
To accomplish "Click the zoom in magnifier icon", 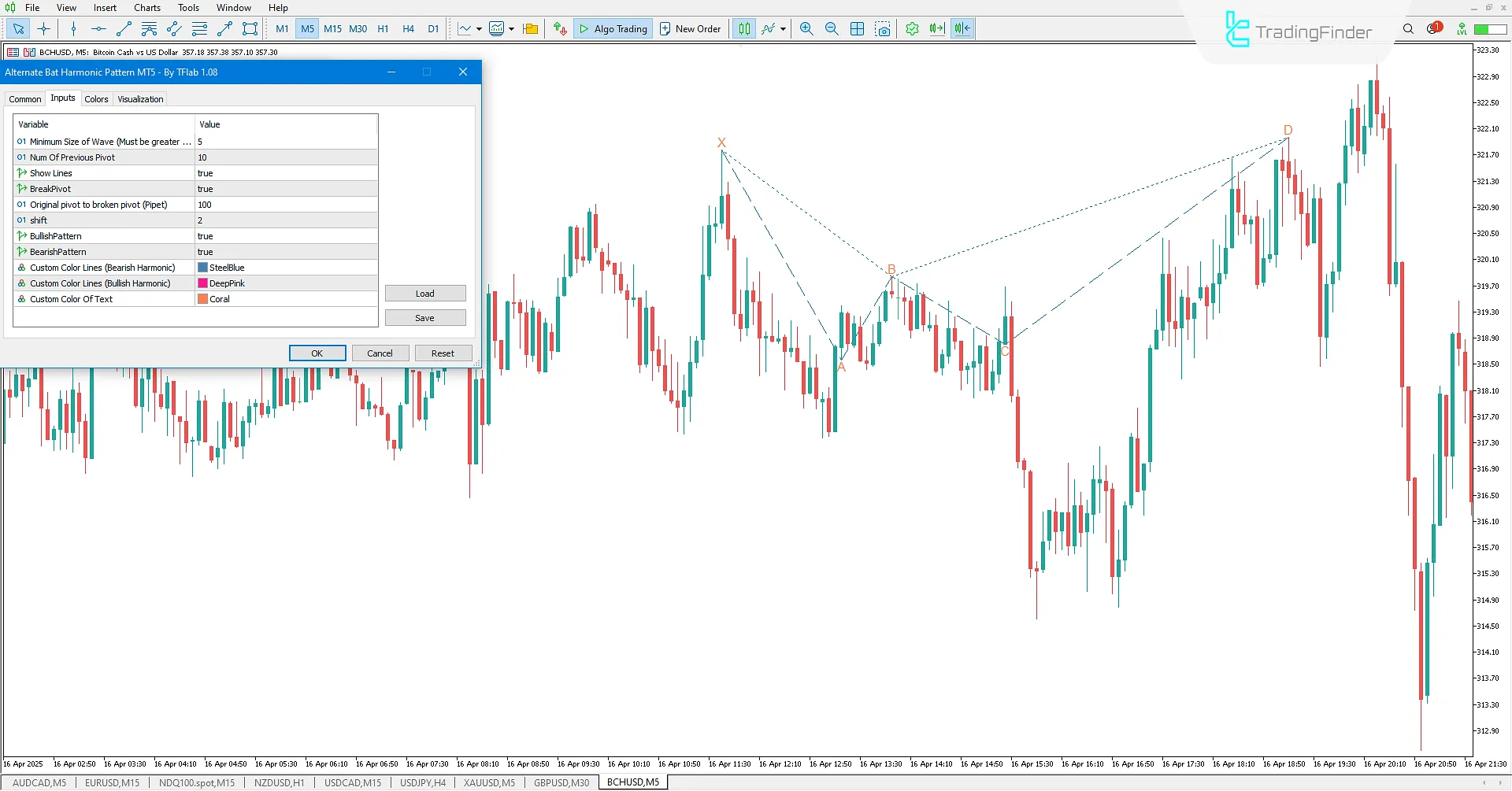I will 806,29.
